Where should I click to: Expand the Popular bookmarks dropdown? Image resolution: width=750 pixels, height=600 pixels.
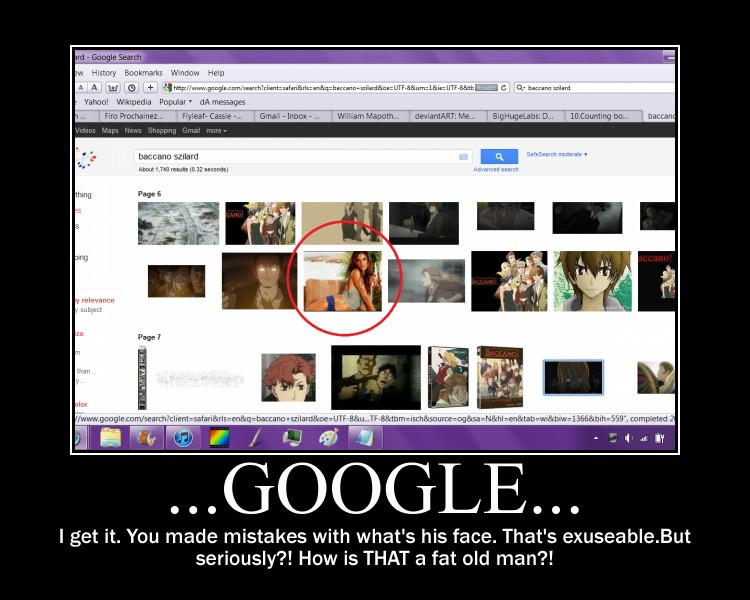pos(175,102)
